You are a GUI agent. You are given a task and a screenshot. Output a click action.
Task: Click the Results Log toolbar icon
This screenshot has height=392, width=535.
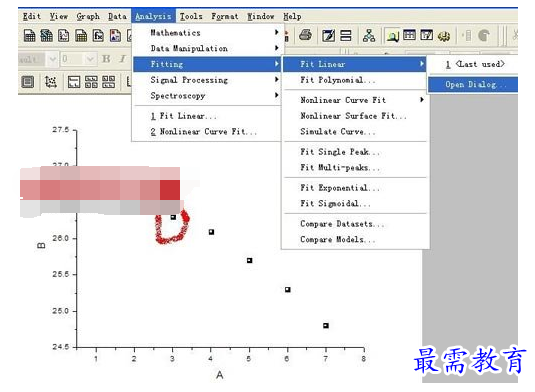click(x=392, y=35)
